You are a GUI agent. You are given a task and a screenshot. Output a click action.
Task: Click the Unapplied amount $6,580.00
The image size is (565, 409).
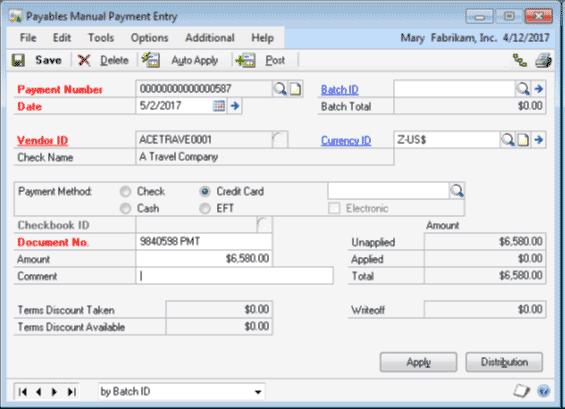click(485, 241)
